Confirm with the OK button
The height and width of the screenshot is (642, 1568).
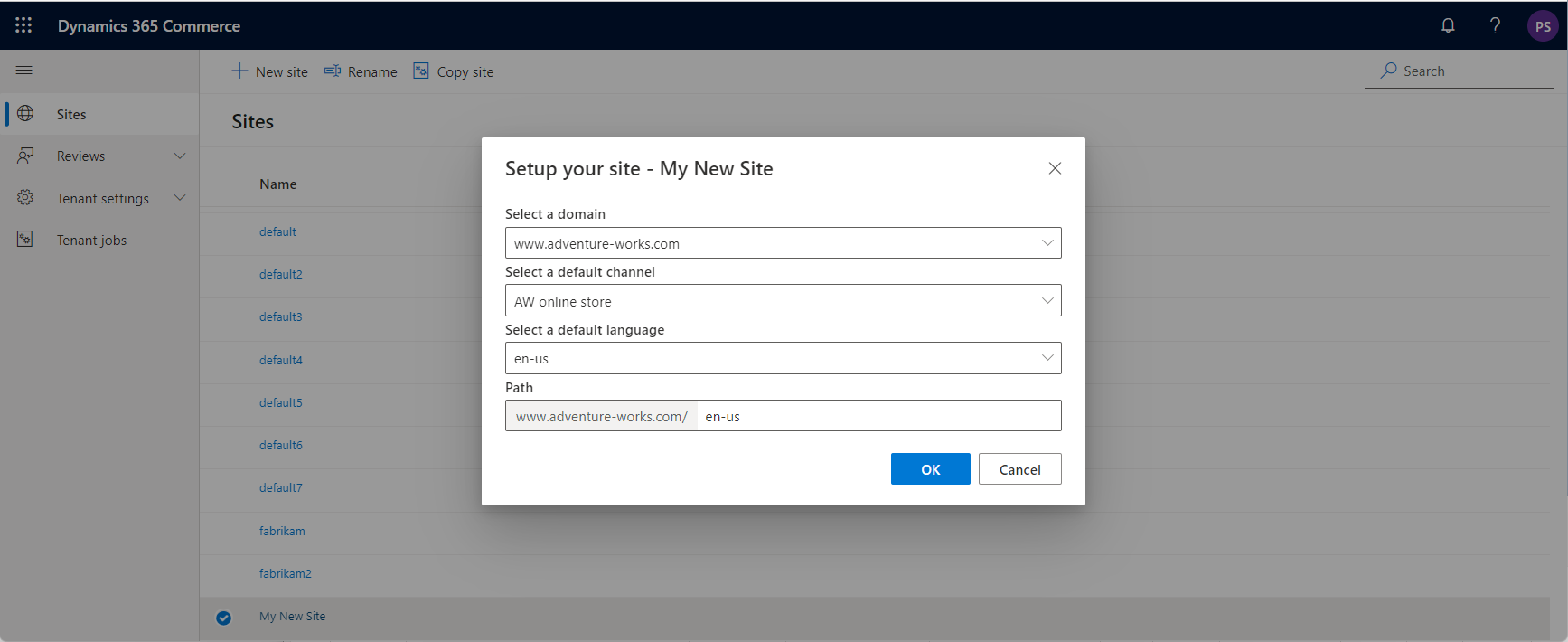click(930, 468)
